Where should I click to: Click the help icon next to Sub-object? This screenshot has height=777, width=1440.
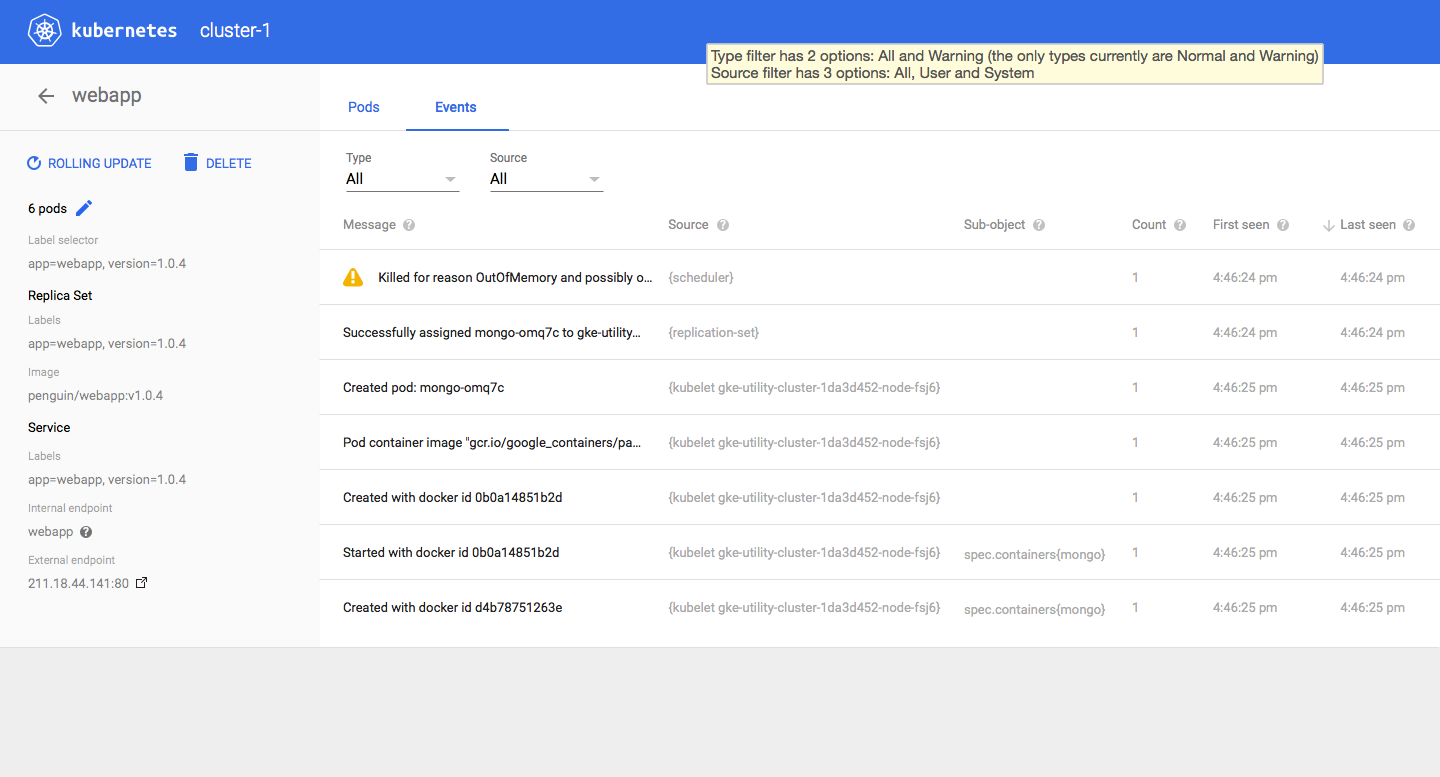1039,225
